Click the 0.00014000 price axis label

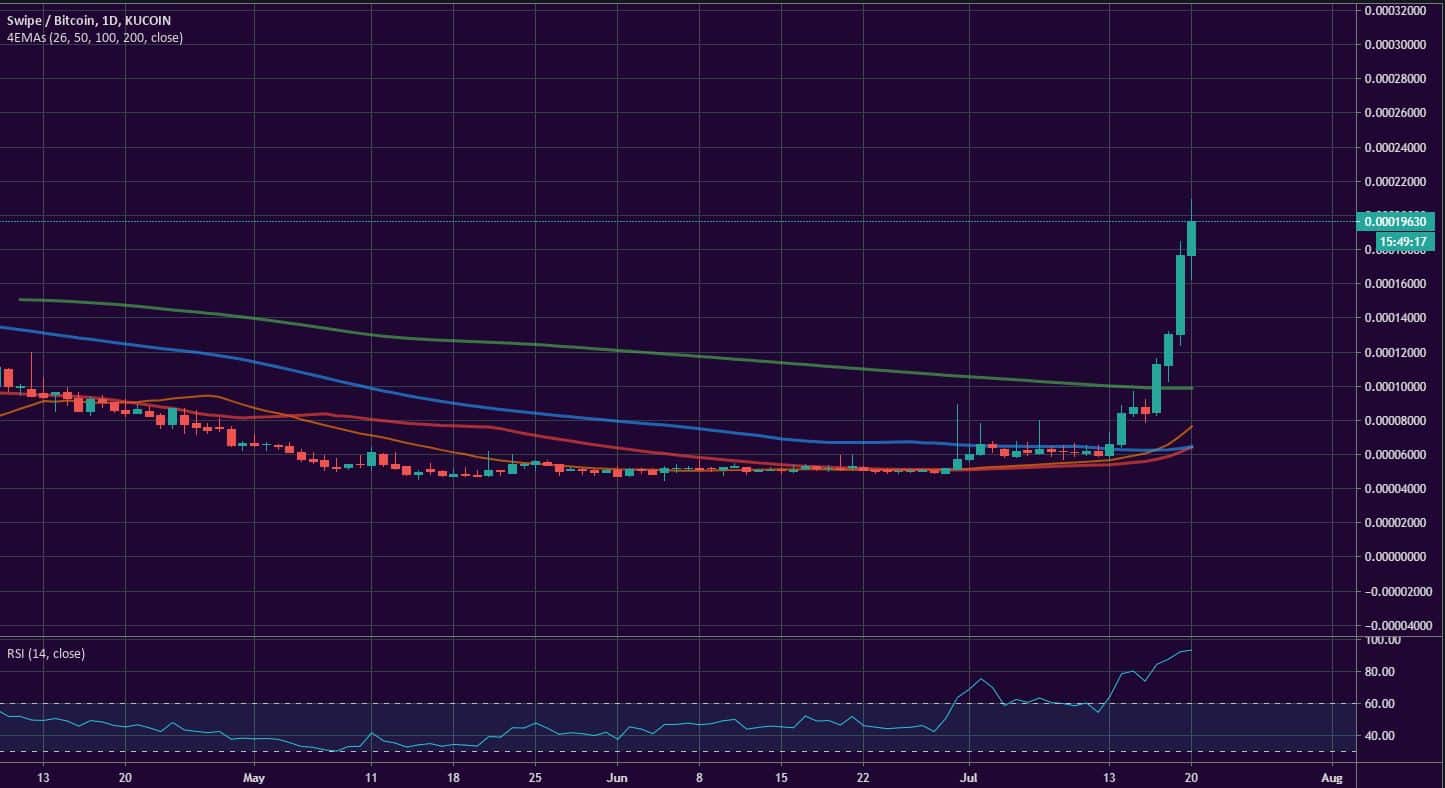coord(1396,318)
